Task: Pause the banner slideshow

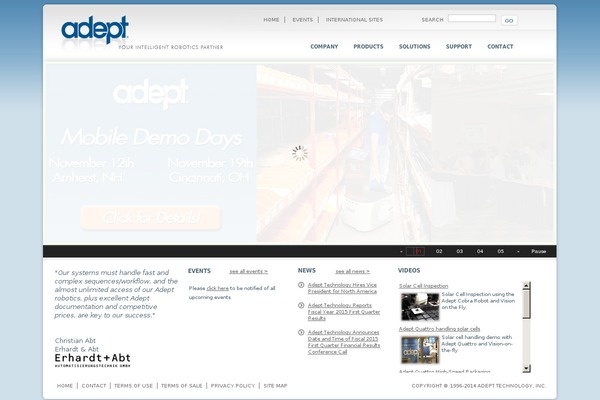Action: pyautogui.click(x=538, y=251)
